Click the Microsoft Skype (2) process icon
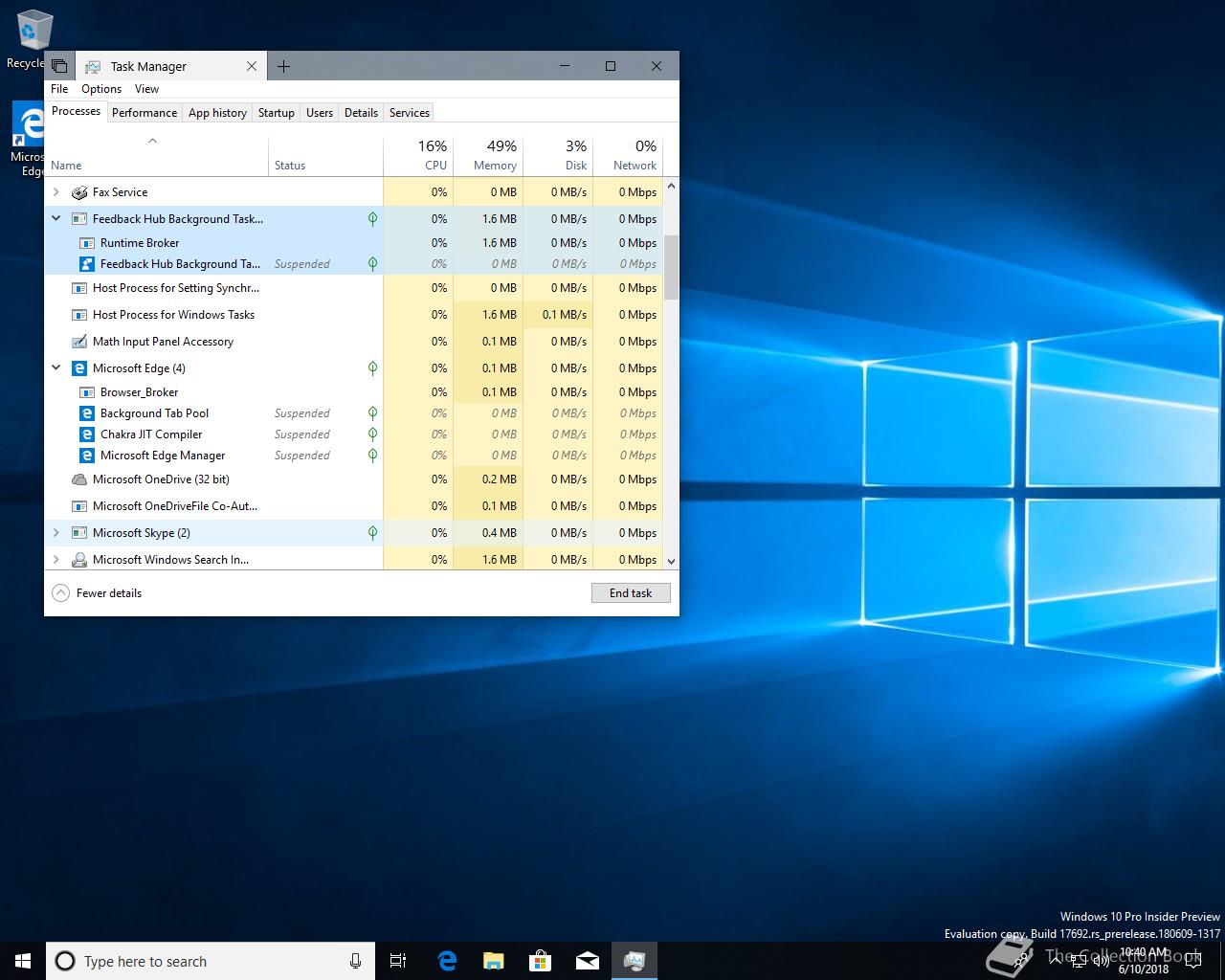1225x980 pixels. pos(79,533)
